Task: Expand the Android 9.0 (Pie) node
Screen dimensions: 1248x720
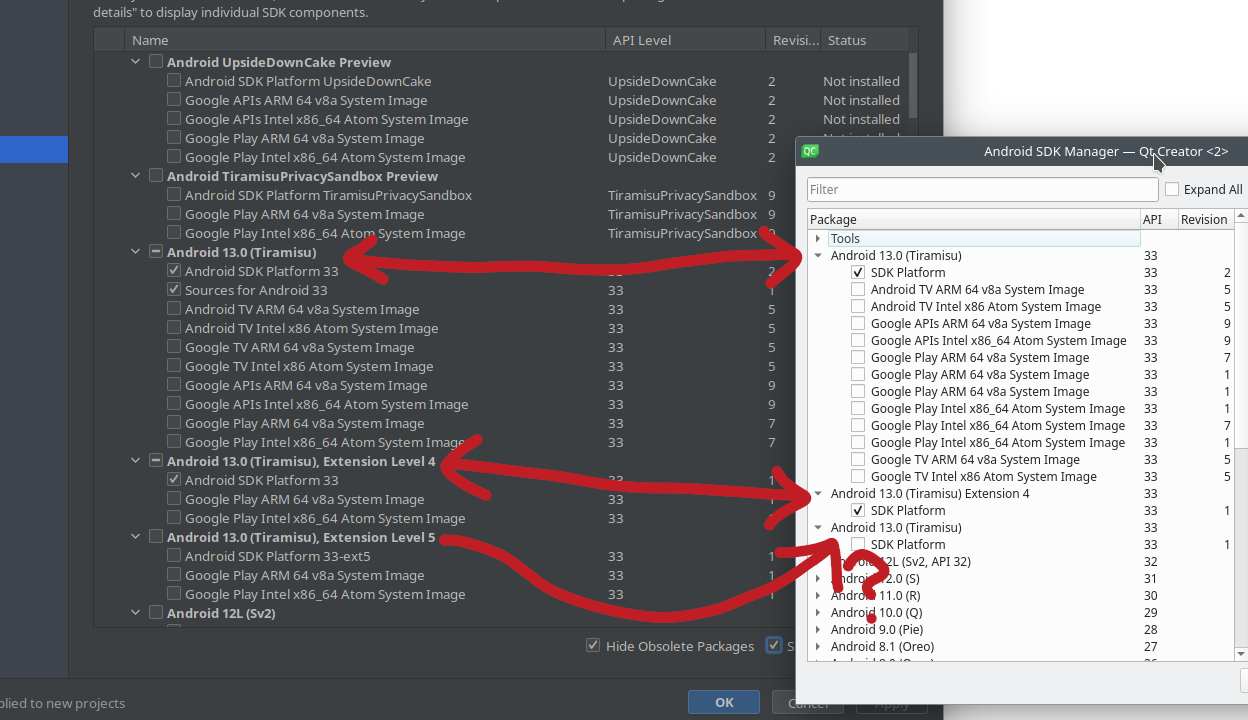Action: [x=818, y=630]
